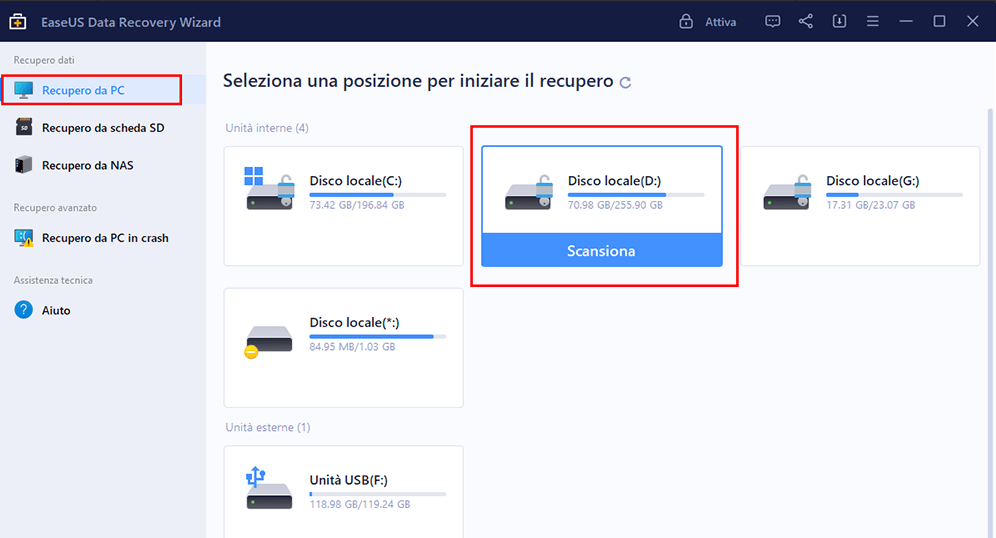Screen dimensions: 996x538
Task: Click the import/download icon in title bar
Action: (x=839, y=21)
